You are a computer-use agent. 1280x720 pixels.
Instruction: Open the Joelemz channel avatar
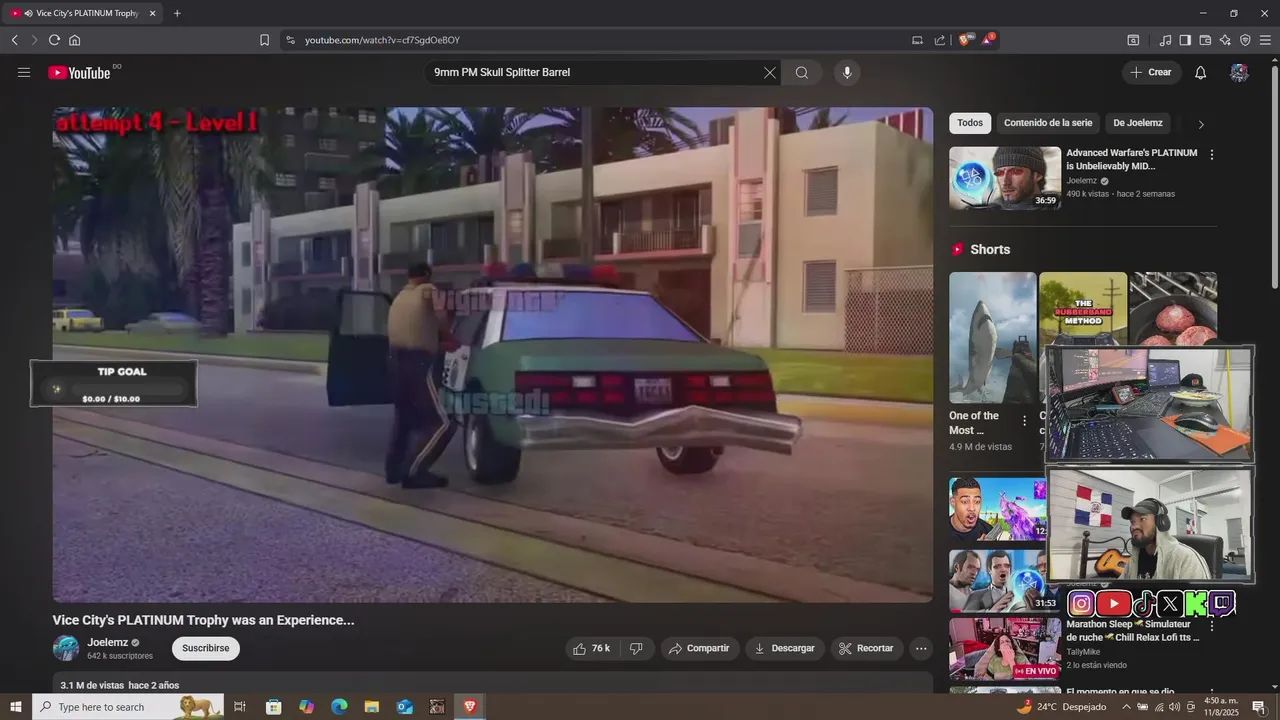(x=66, y=648)
